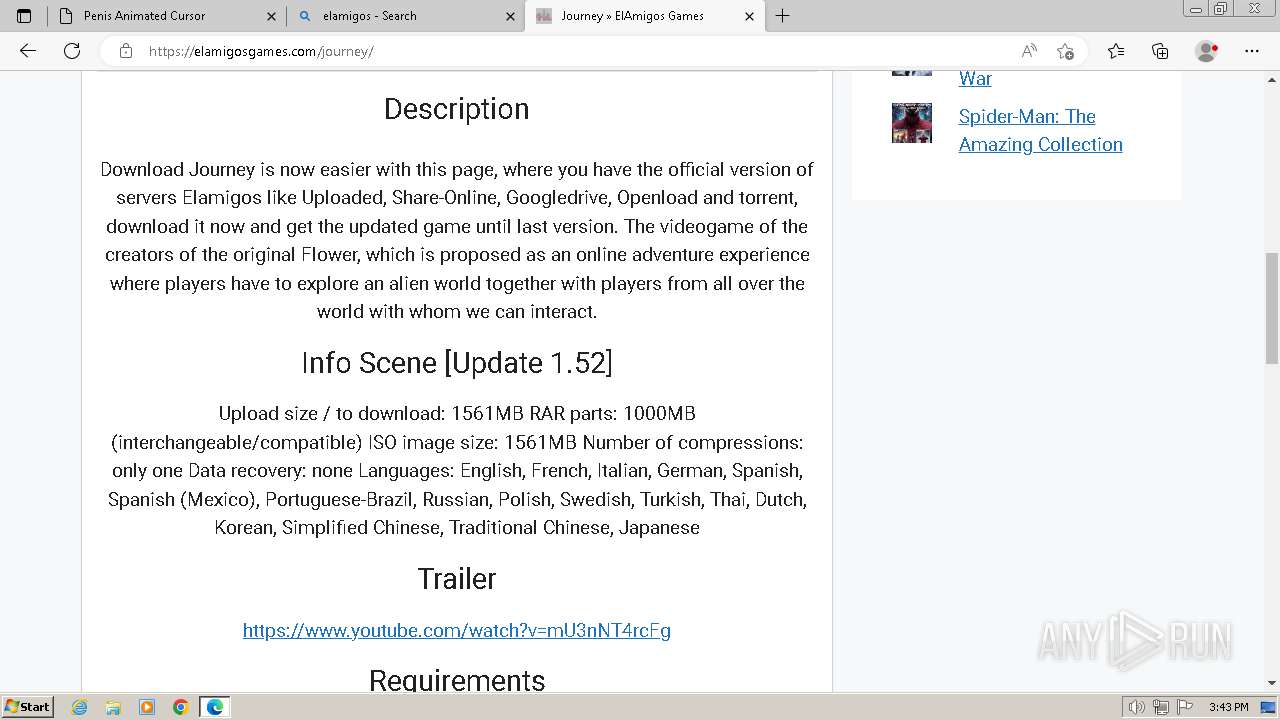Refresh the current page

point(72,51)
